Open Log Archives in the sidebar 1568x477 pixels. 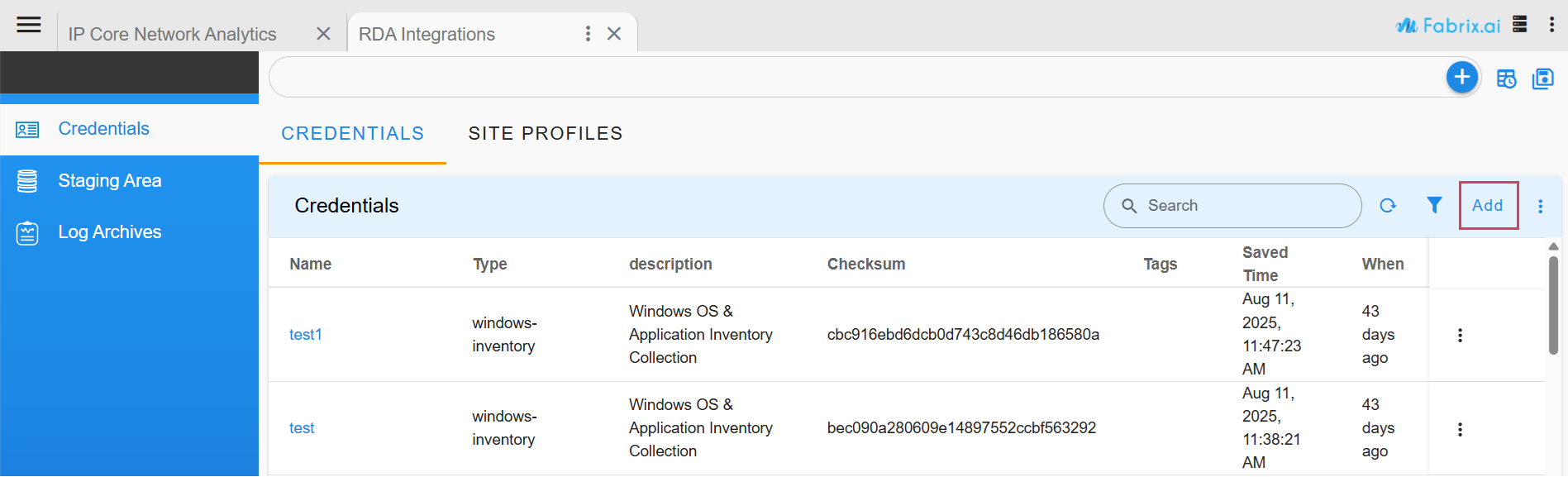click(x=129, y=232)
